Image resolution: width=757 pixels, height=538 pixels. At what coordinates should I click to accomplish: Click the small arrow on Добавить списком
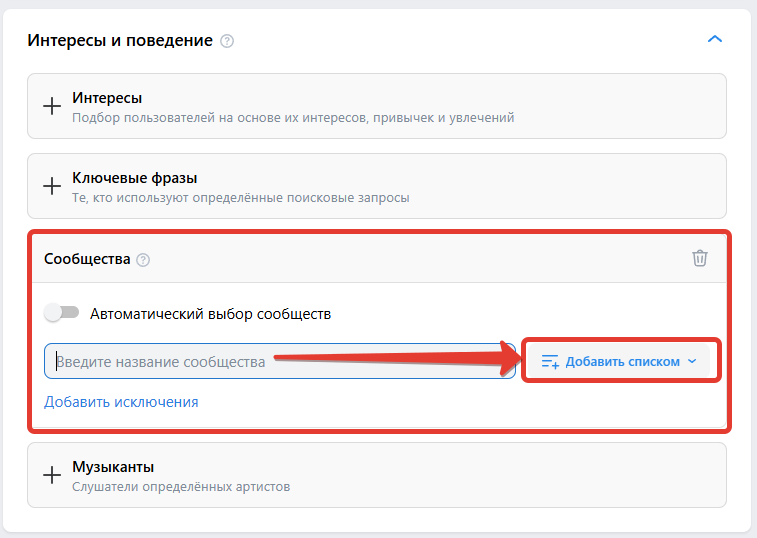(x=692, y=361)
